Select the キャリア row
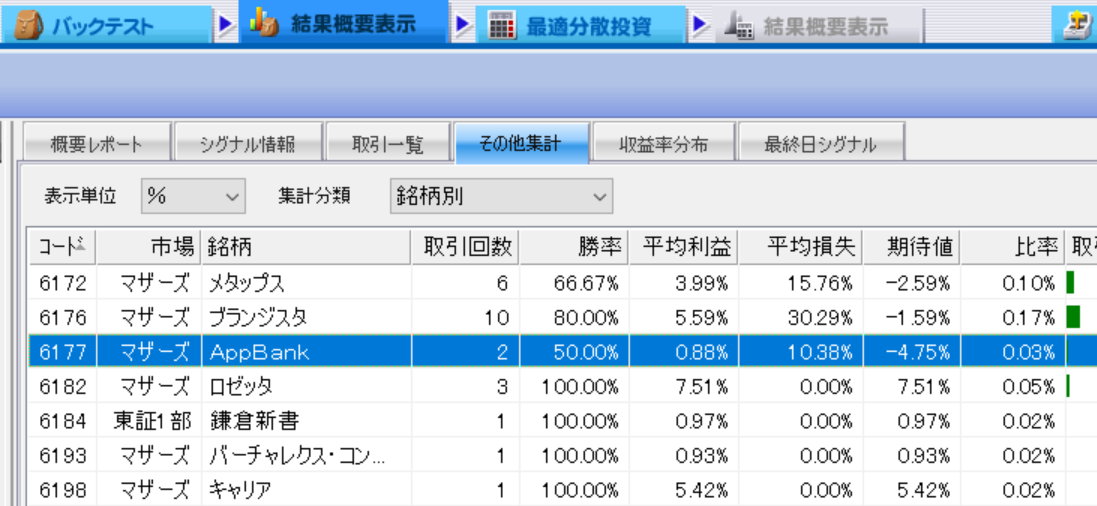The width and height of the screenshot is (1097, 506). click(x=562, y=489)
